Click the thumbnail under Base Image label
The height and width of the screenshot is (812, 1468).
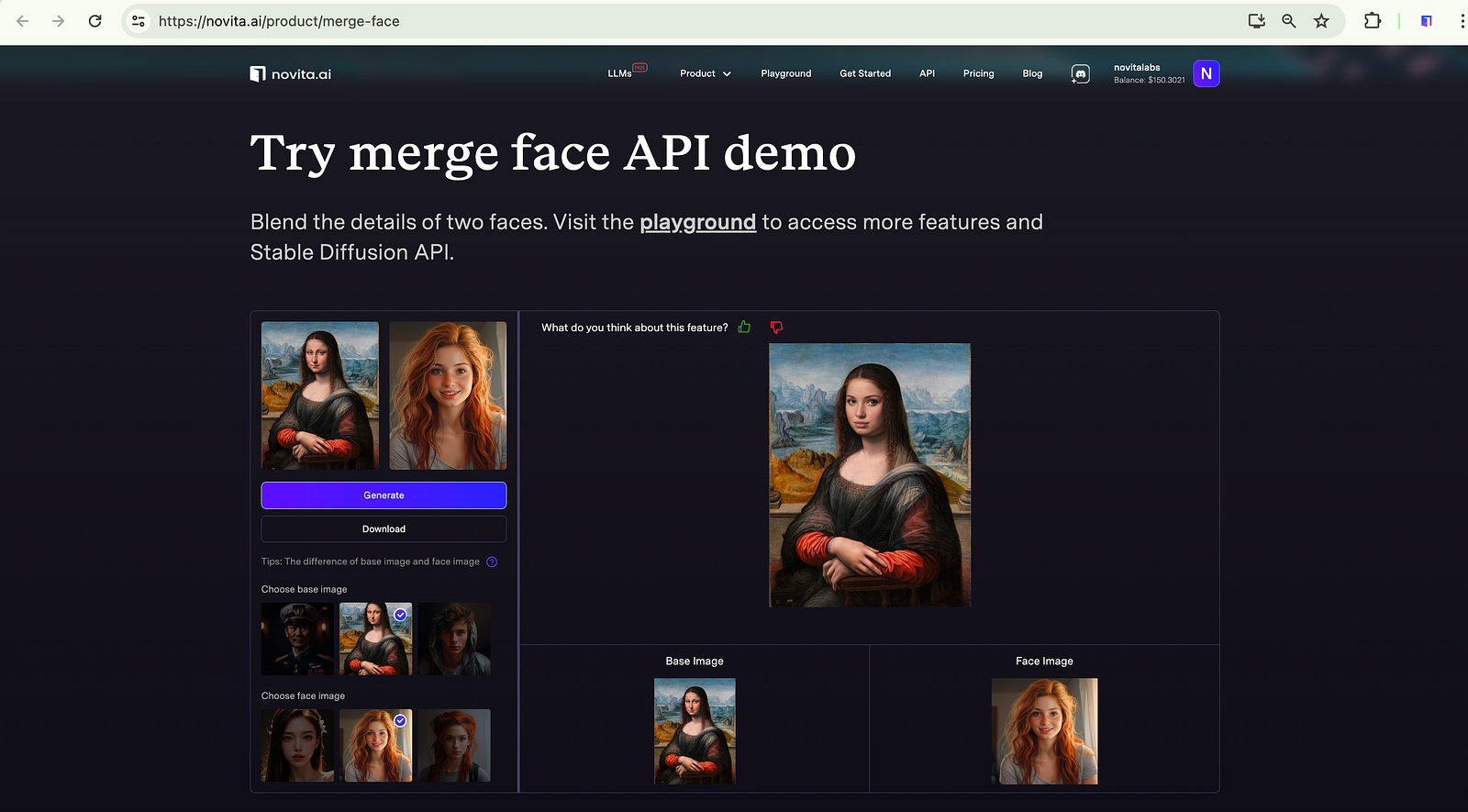click(695, 731)
